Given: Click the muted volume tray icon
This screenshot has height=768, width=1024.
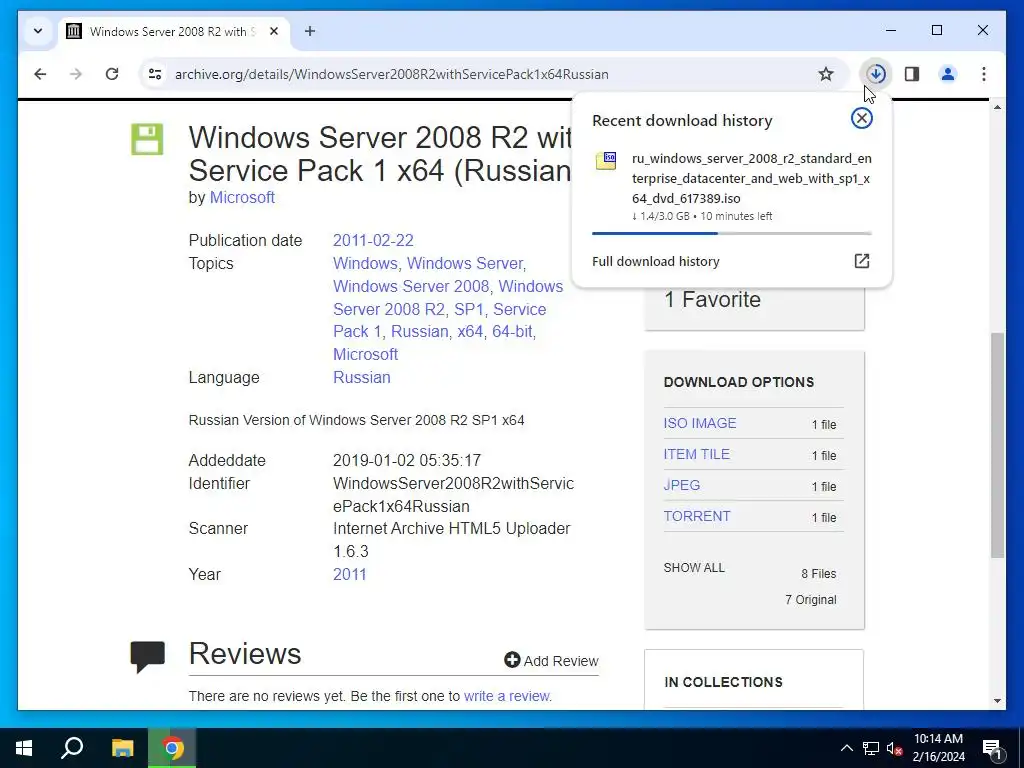Looking at the screenshot, I should tap(894, 748).
